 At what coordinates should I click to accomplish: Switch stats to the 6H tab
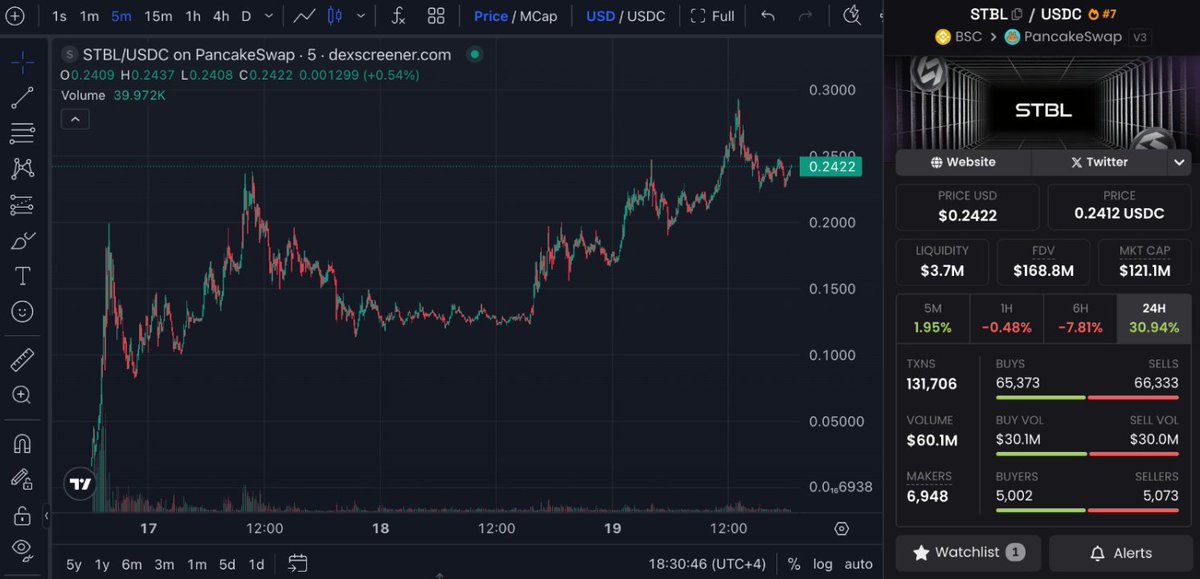tap(1080, 318)
